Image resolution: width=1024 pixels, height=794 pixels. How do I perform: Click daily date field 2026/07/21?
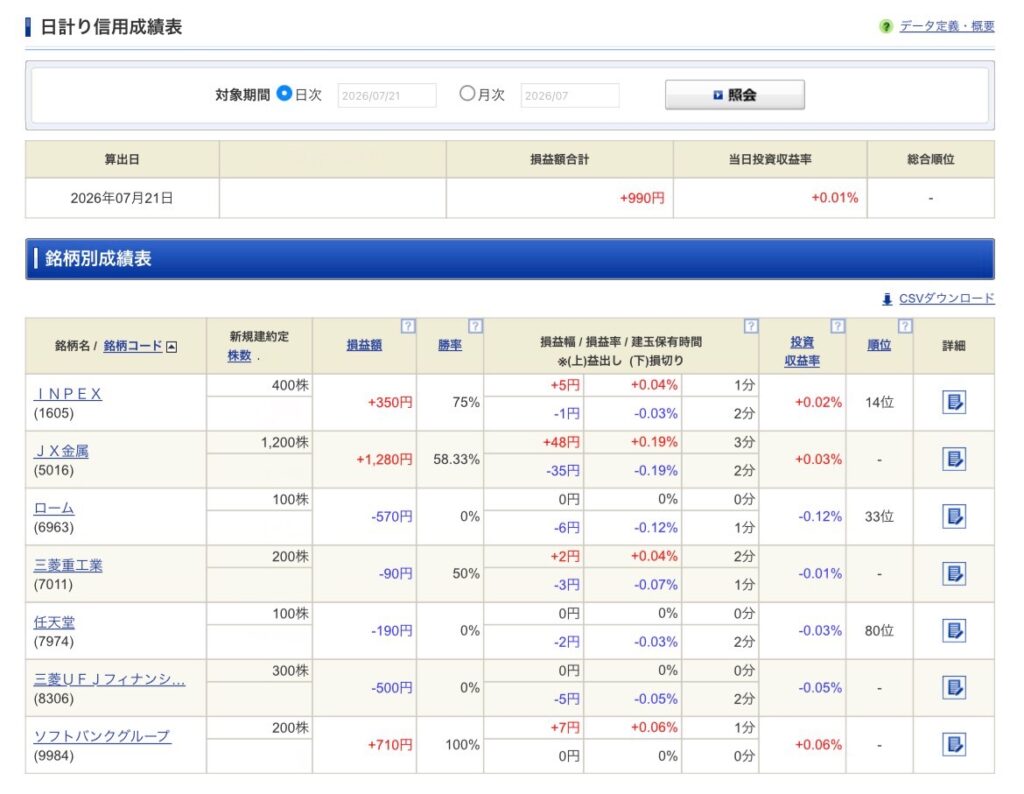(387, 95)
